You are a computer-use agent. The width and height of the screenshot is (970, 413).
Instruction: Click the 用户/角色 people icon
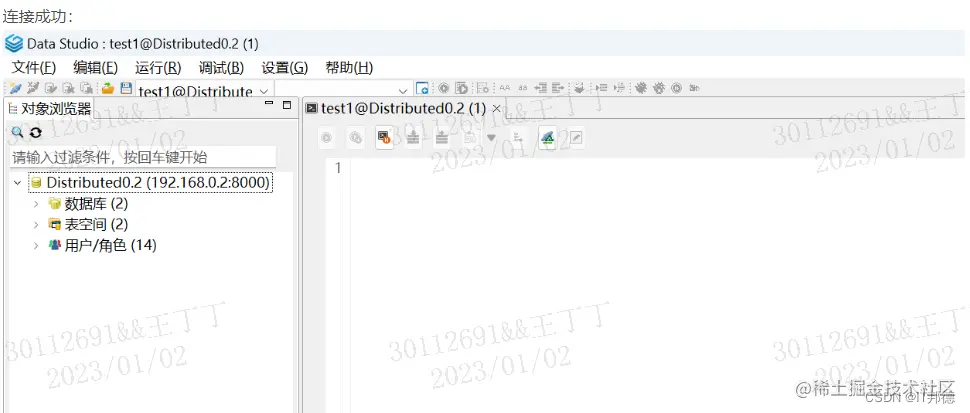coord(55,245)
